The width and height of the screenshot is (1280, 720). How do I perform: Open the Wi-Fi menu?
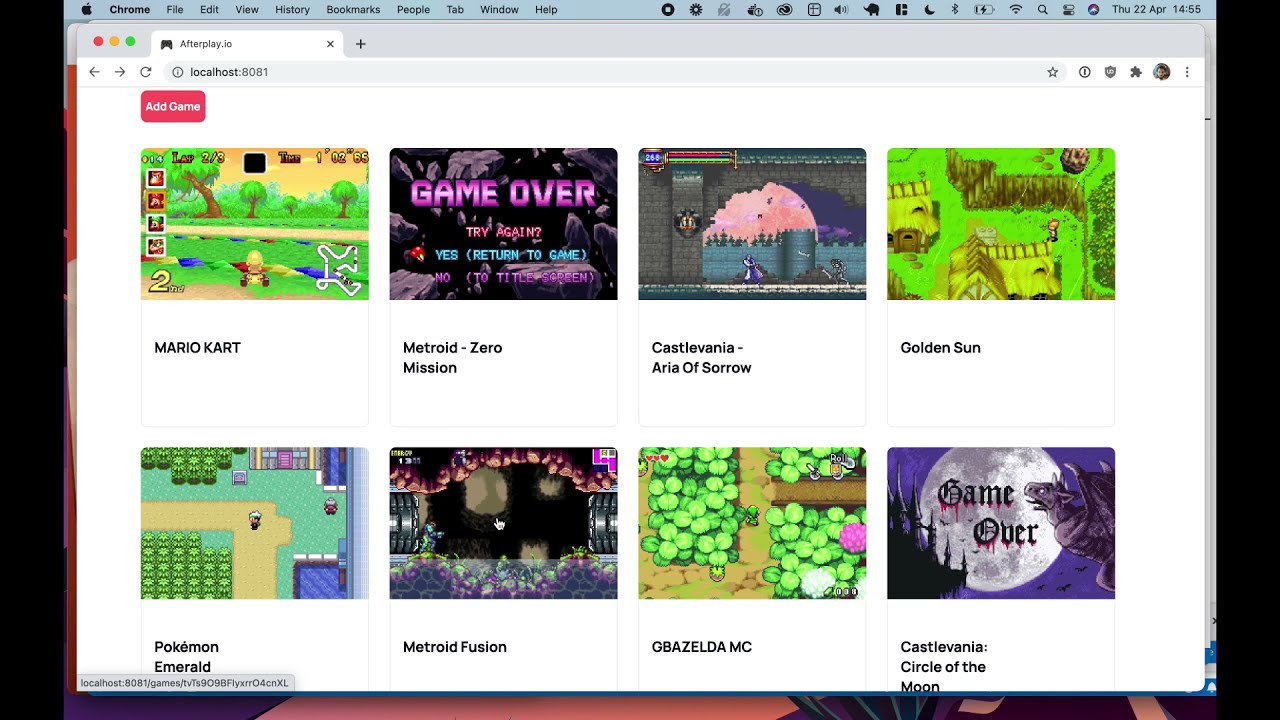(x=1016, y=9)
